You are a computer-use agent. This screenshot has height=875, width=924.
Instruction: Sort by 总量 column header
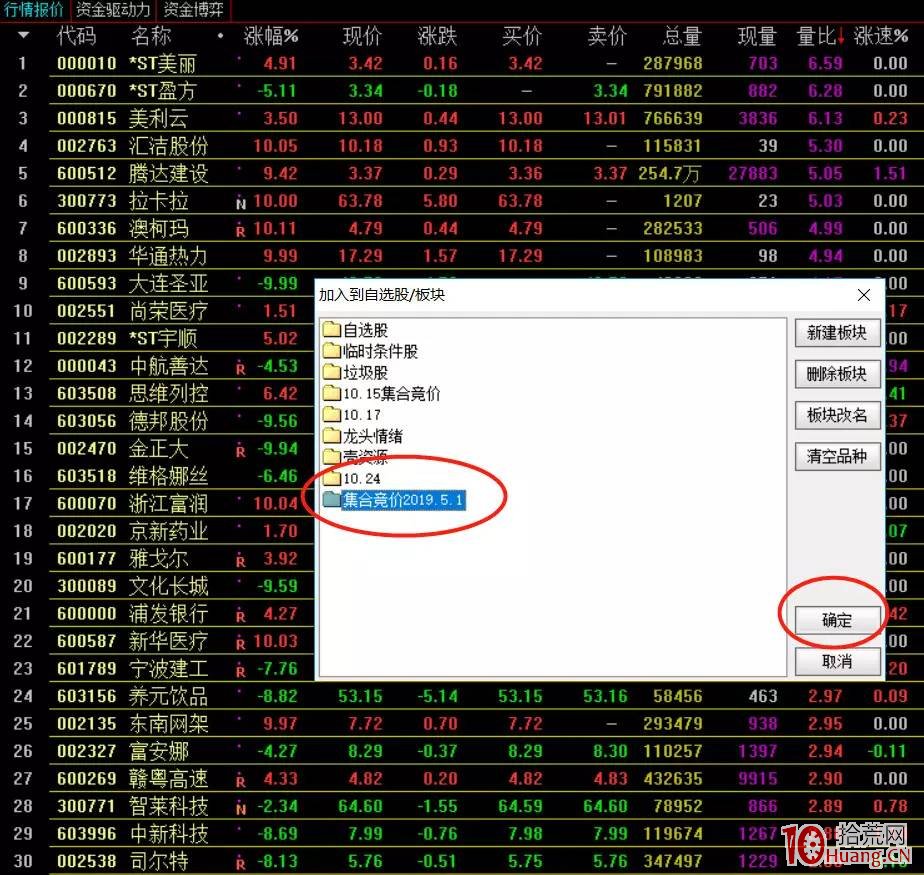[x=682, y=36]
